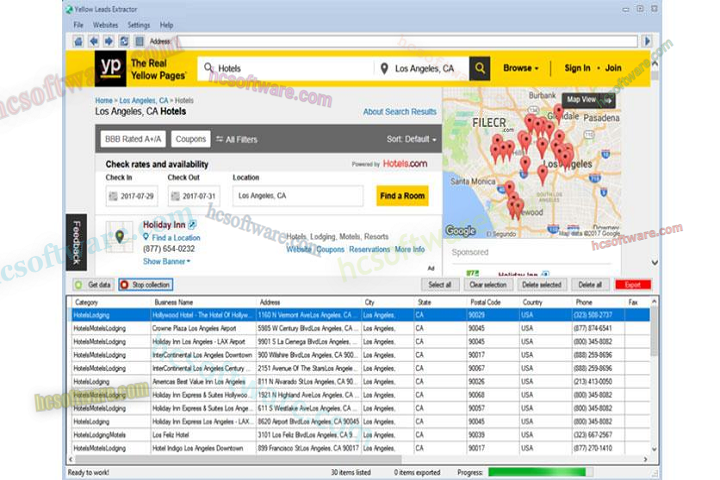This screenshot has height=480, width=720.
Task: Click the Find a Room button
Action: [402, 196]
